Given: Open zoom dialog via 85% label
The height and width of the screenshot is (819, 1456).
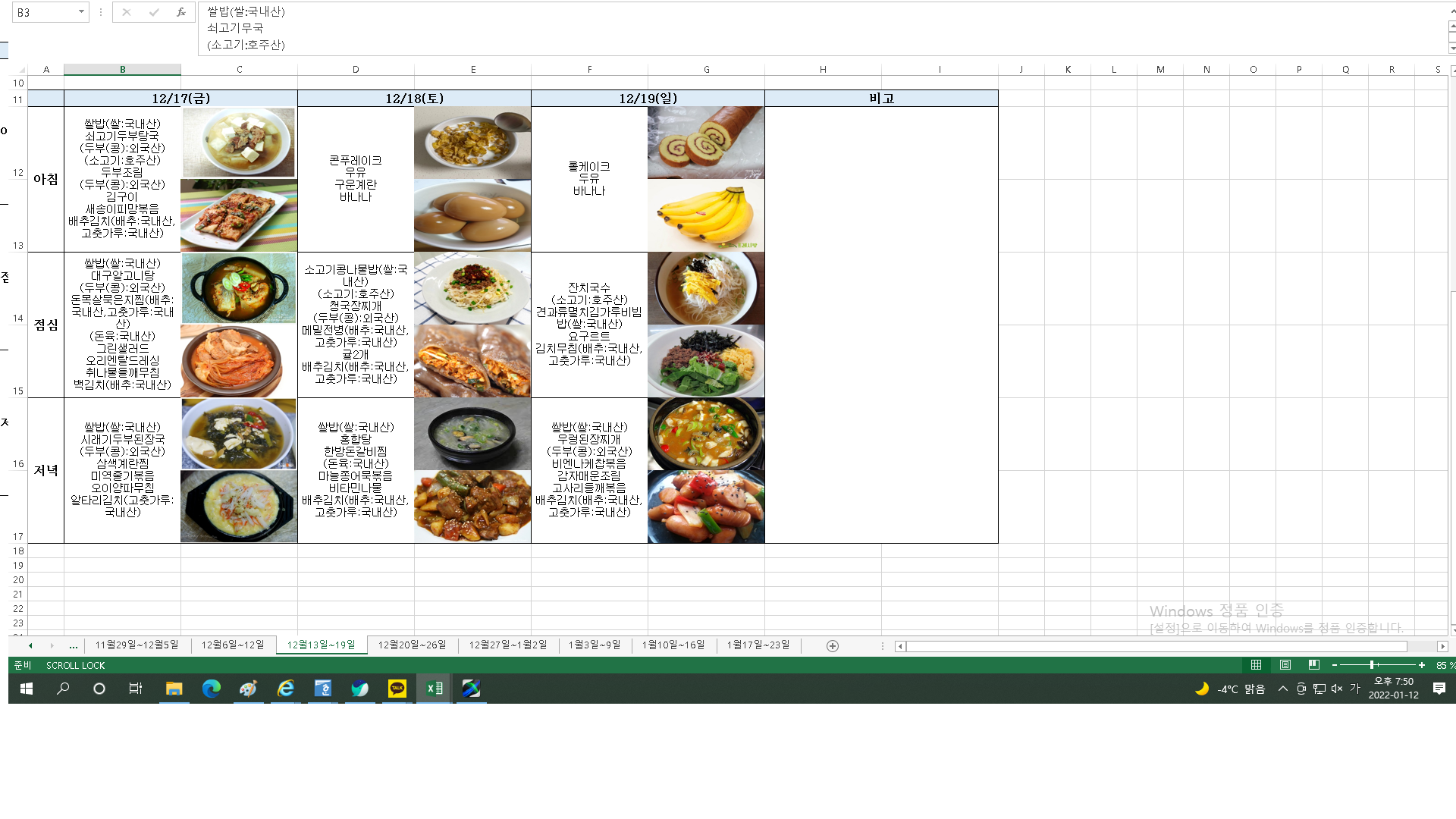Looking at the screenshot, I should point(1445,665).
